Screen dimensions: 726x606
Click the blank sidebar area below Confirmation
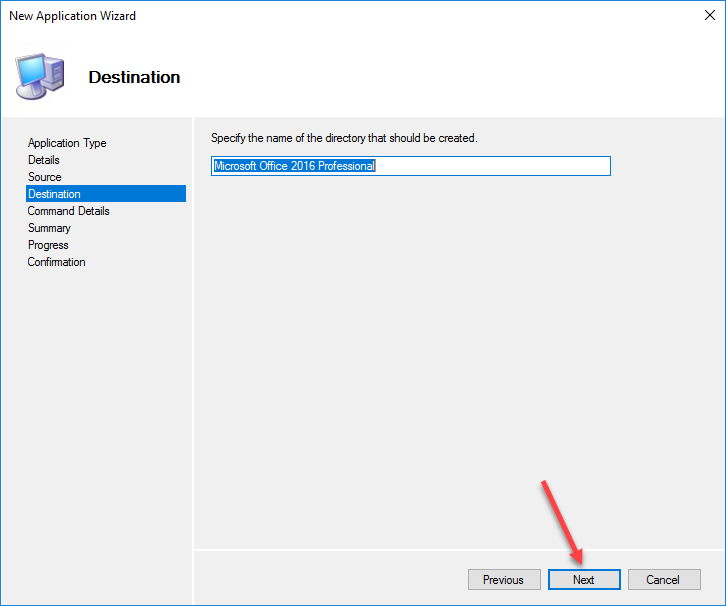tap(100, 420)
